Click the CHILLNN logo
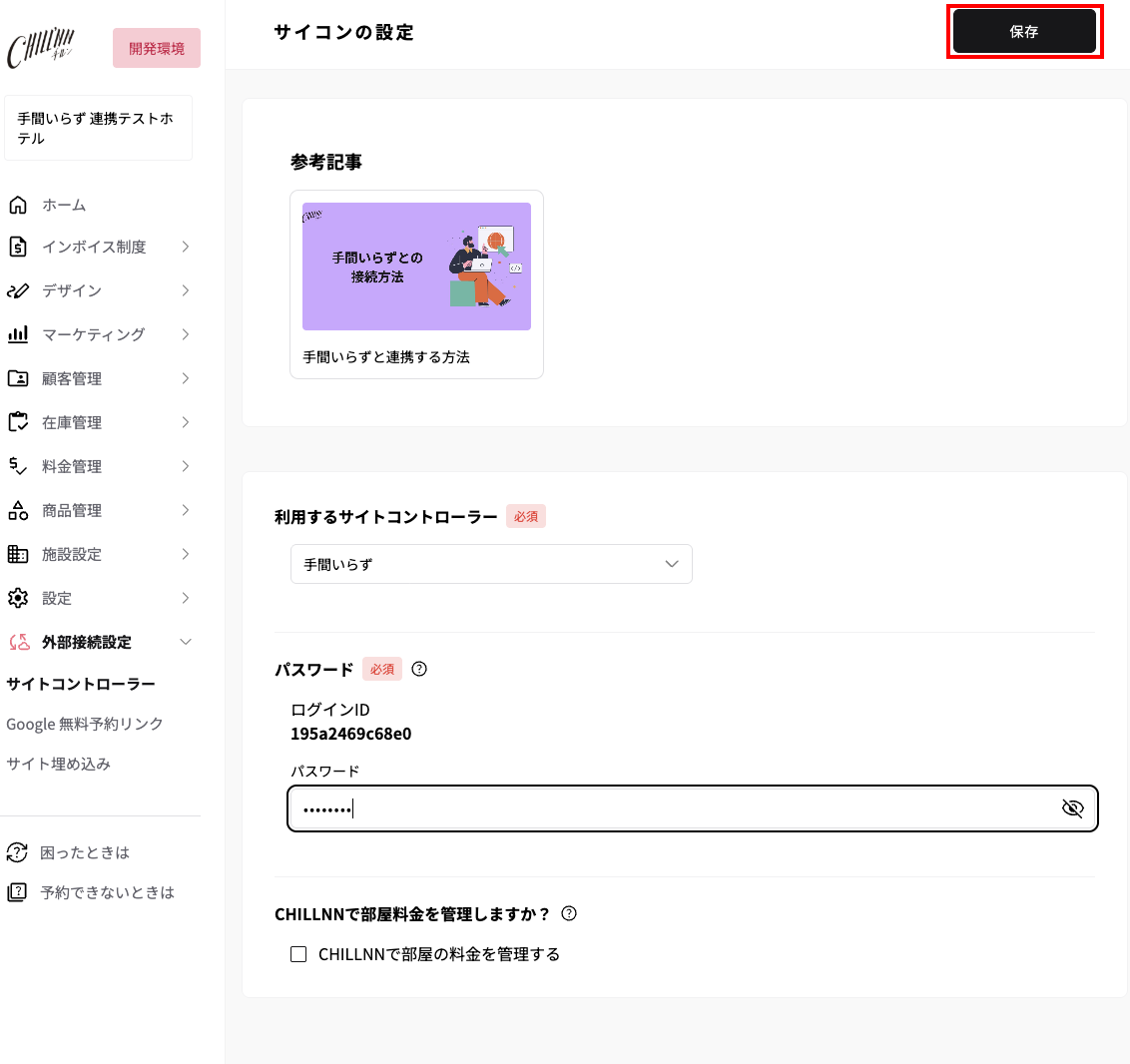The width and height of the screenshot is (1130, 1064). [x=40, y=48]
